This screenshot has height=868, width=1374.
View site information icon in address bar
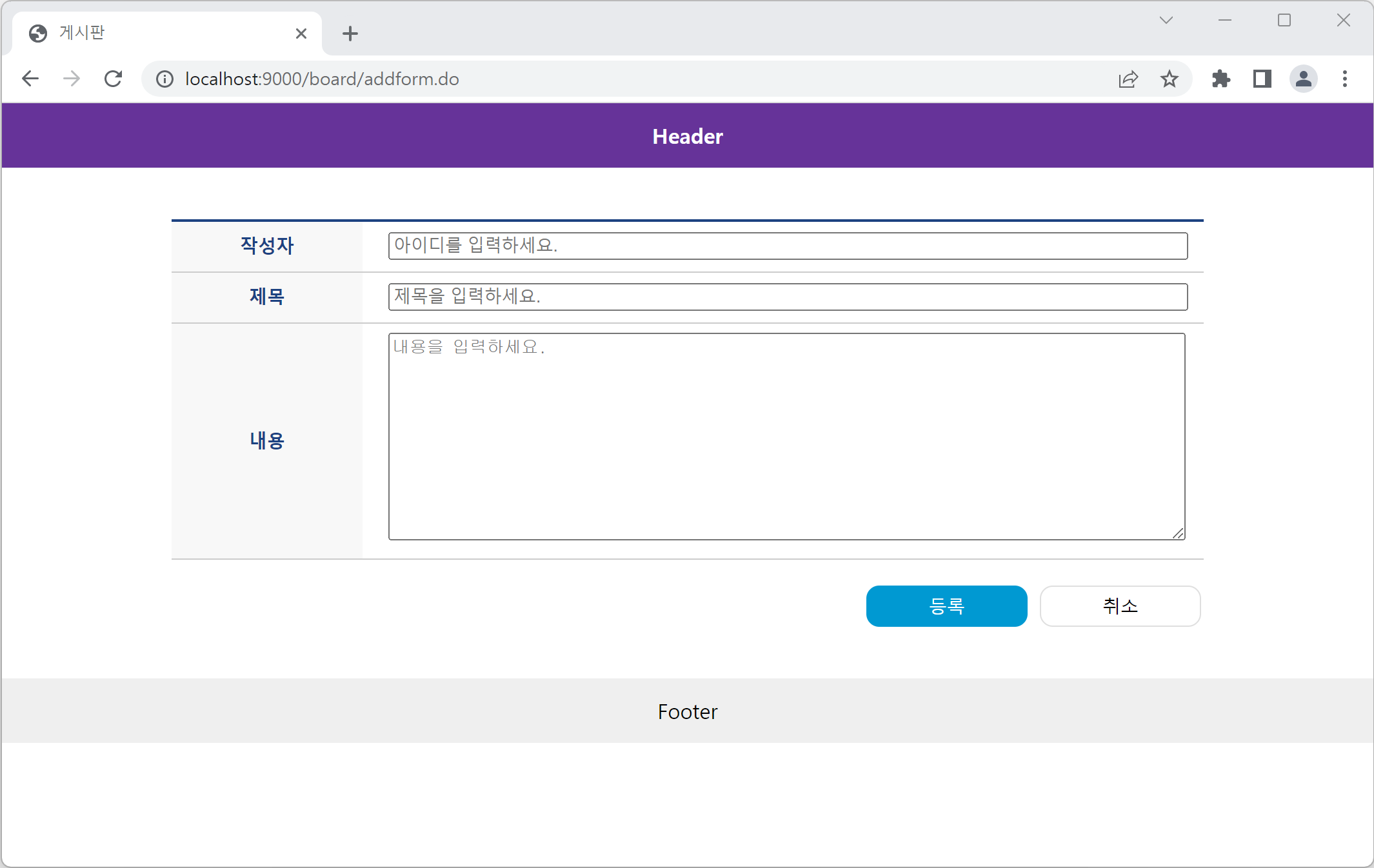(x=165, y=79)
